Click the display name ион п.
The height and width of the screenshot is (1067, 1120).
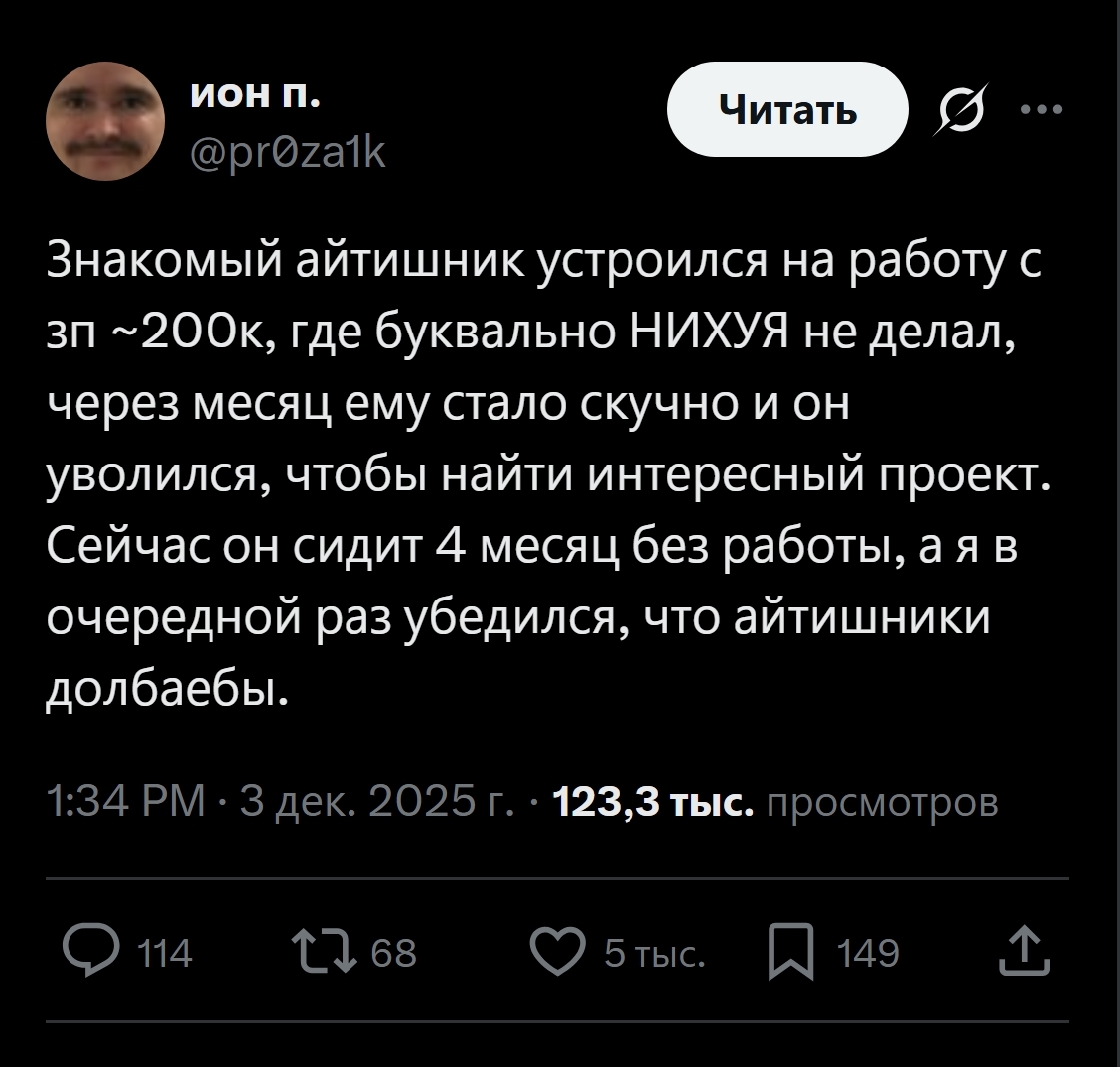pos(255,96)
